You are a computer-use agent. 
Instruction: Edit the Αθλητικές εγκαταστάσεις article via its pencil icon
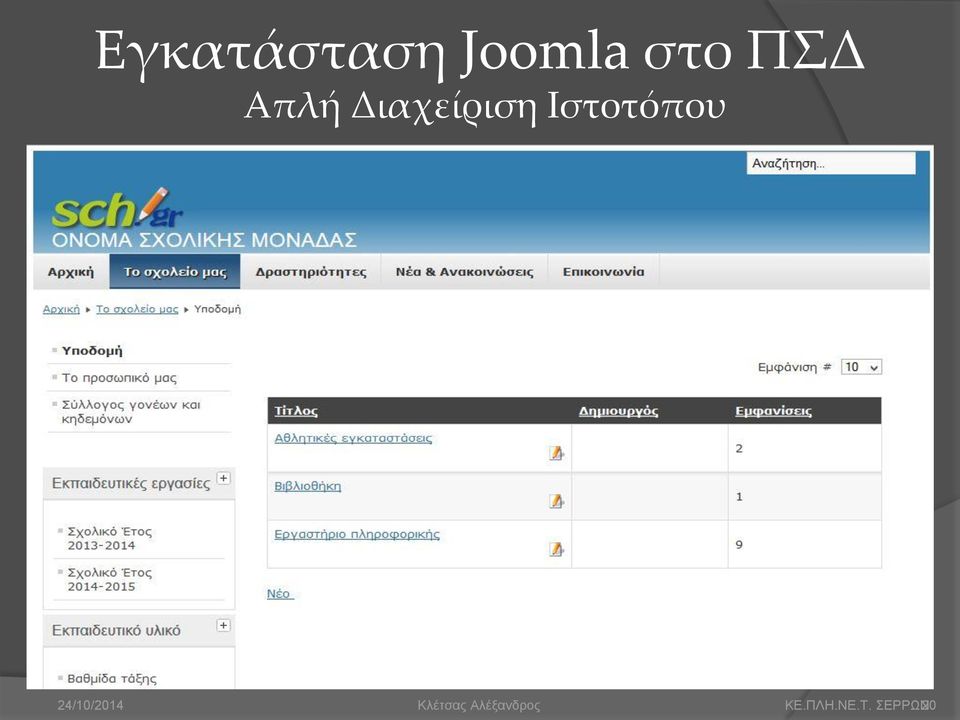tap(556, 453)
